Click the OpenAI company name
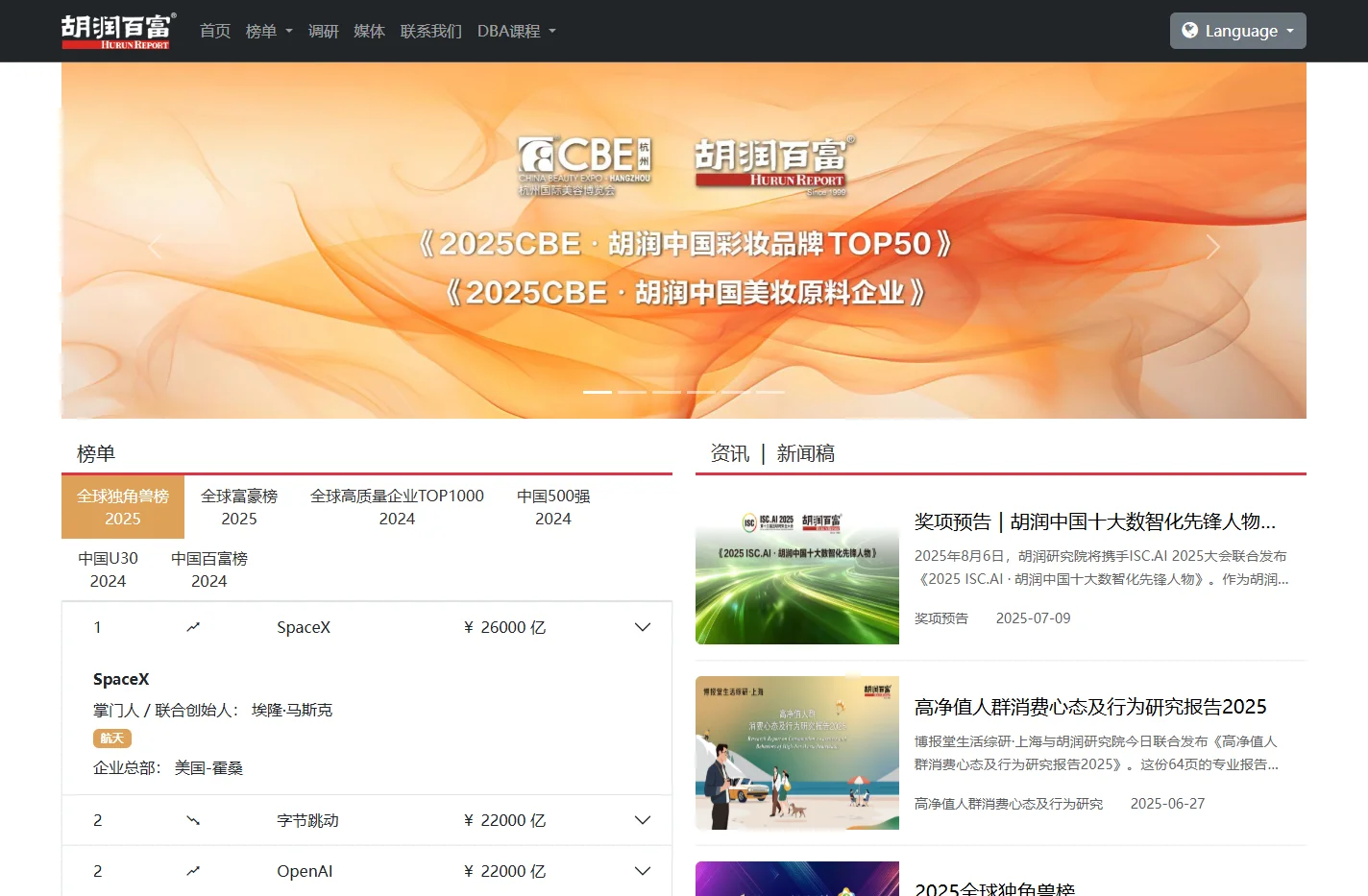Image resolution: width=1368 pixels, height=896 pixels. (x=305, y=871)
